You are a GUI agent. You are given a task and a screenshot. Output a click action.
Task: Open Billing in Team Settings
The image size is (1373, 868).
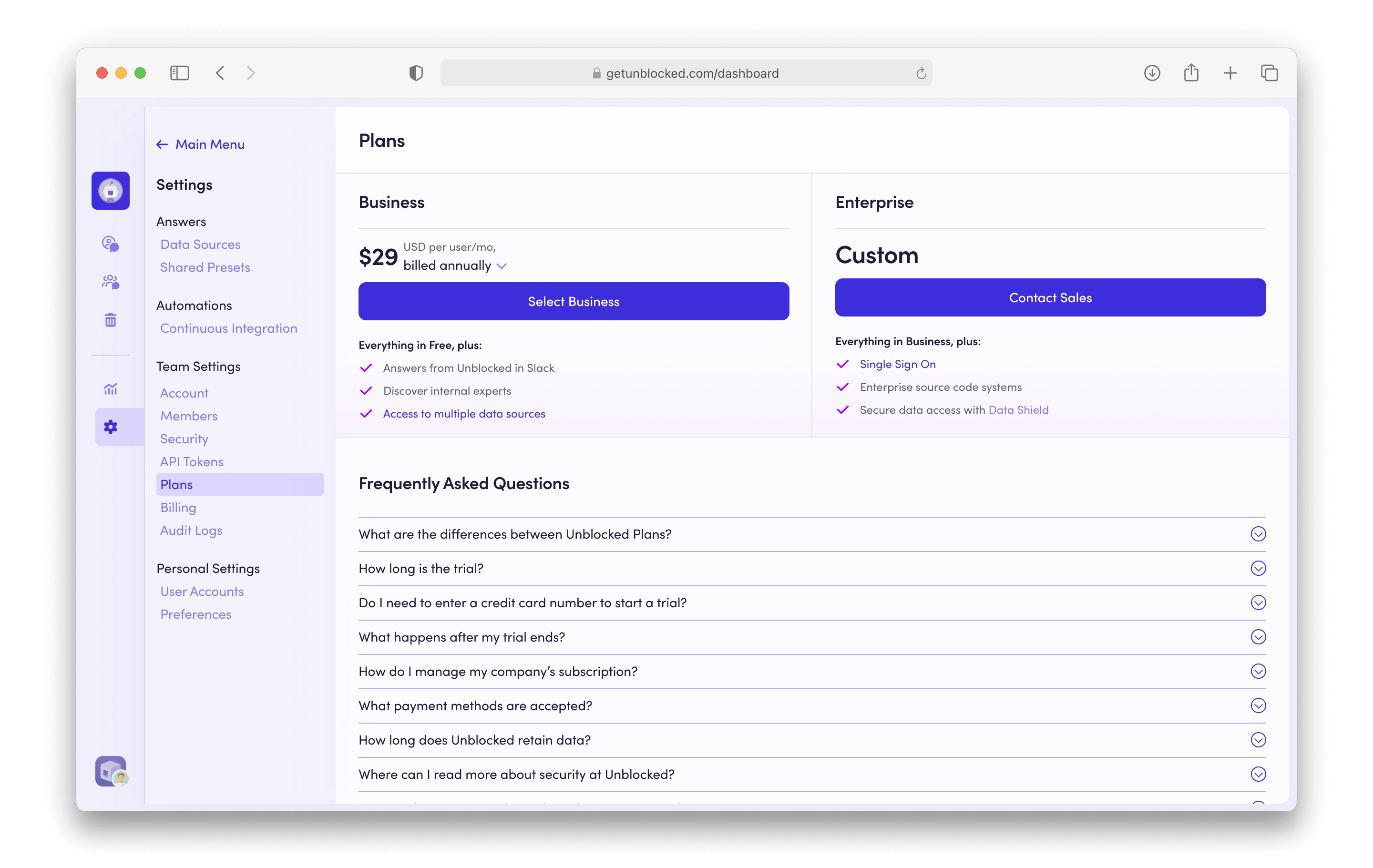[178, 507]
